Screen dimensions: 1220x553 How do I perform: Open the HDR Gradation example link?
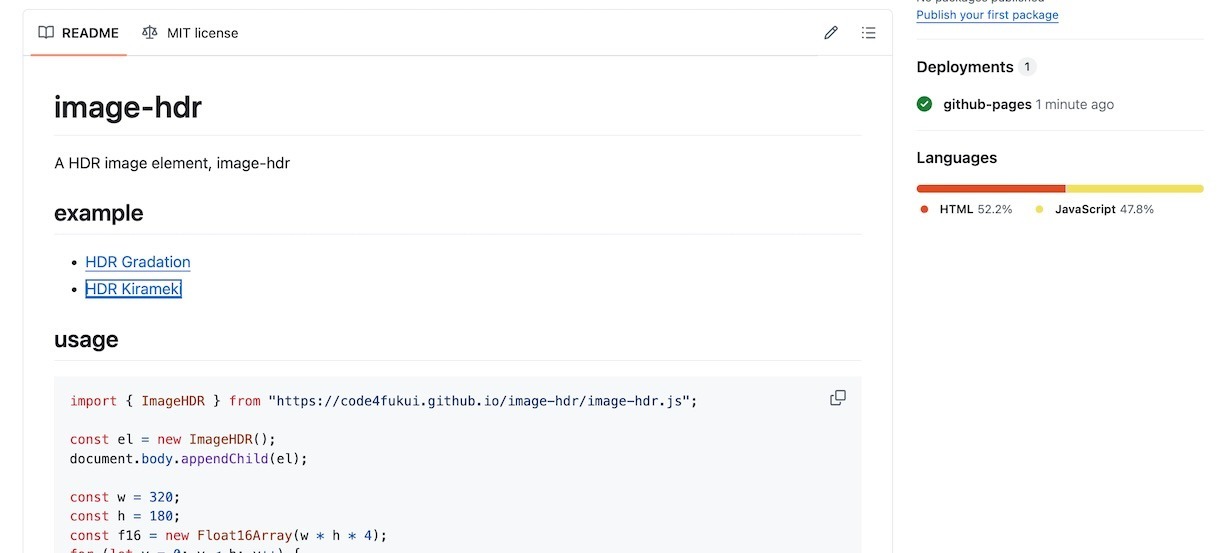pyautogui.click(x=138, y=262)
